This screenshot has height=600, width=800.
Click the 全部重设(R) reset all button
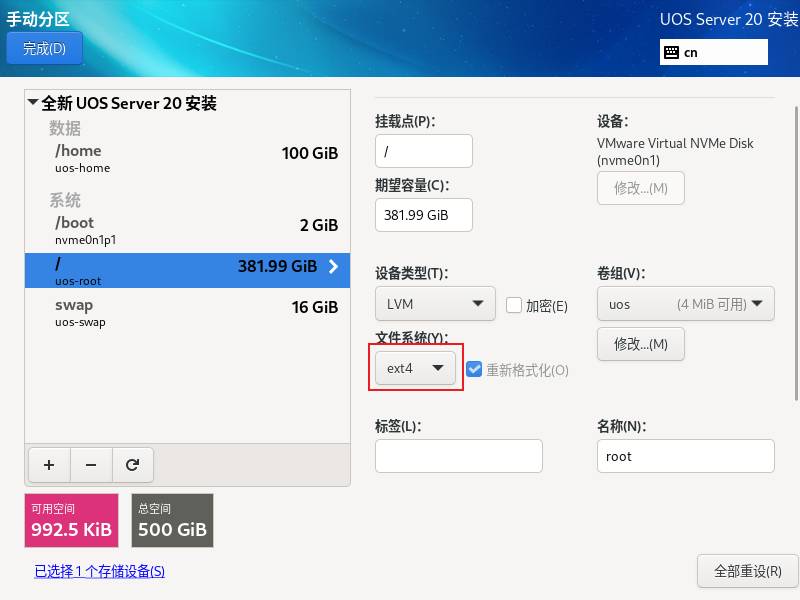tap(747, 571)
